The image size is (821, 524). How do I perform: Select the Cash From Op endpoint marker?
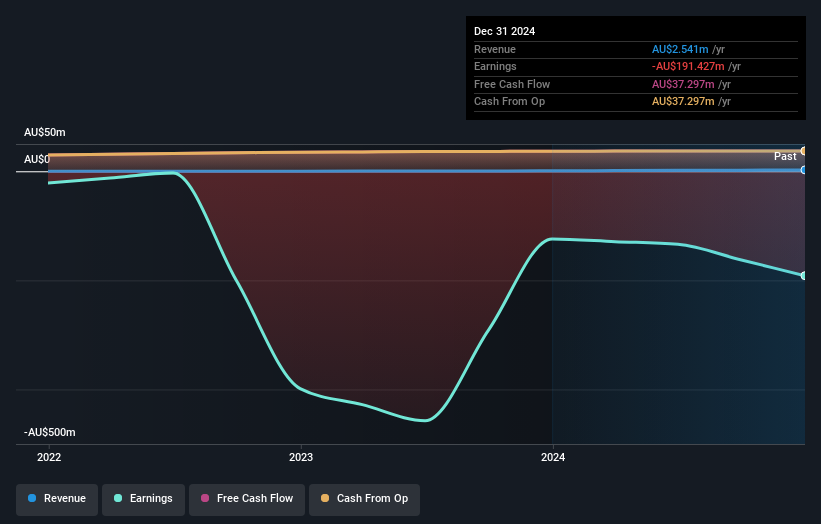804,151
